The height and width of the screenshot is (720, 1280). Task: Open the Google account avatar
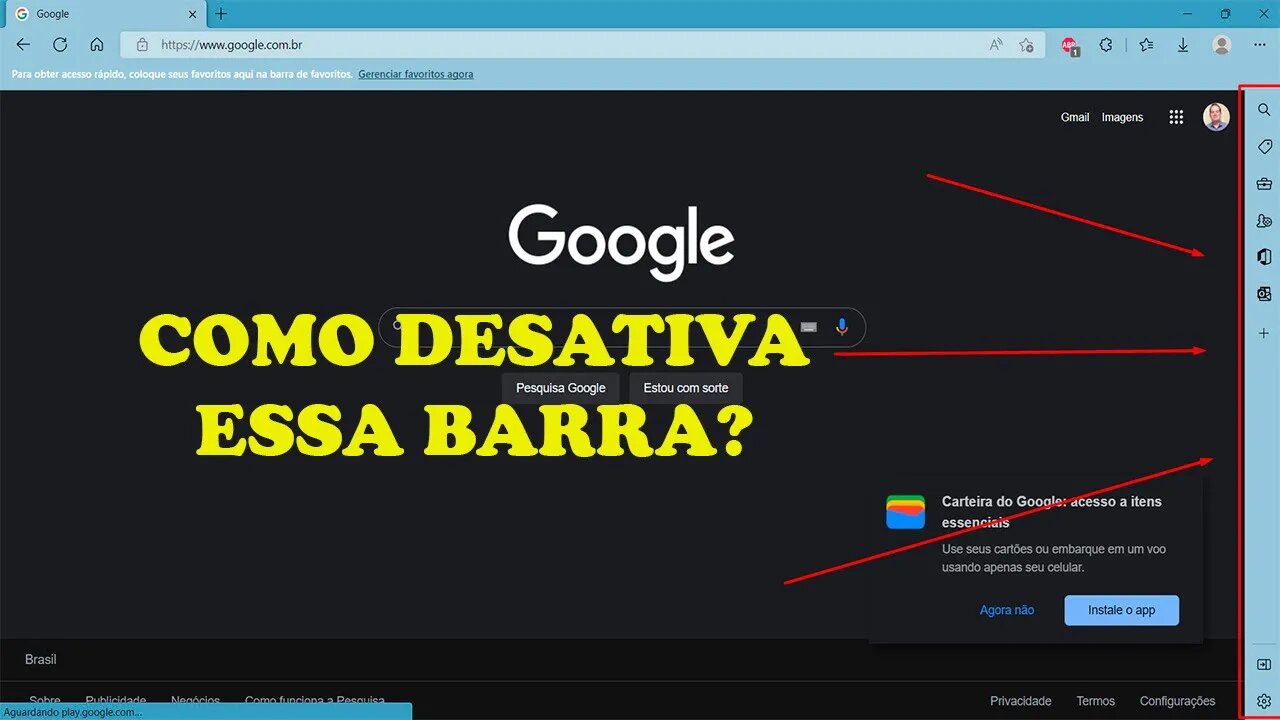(1216, 117)
